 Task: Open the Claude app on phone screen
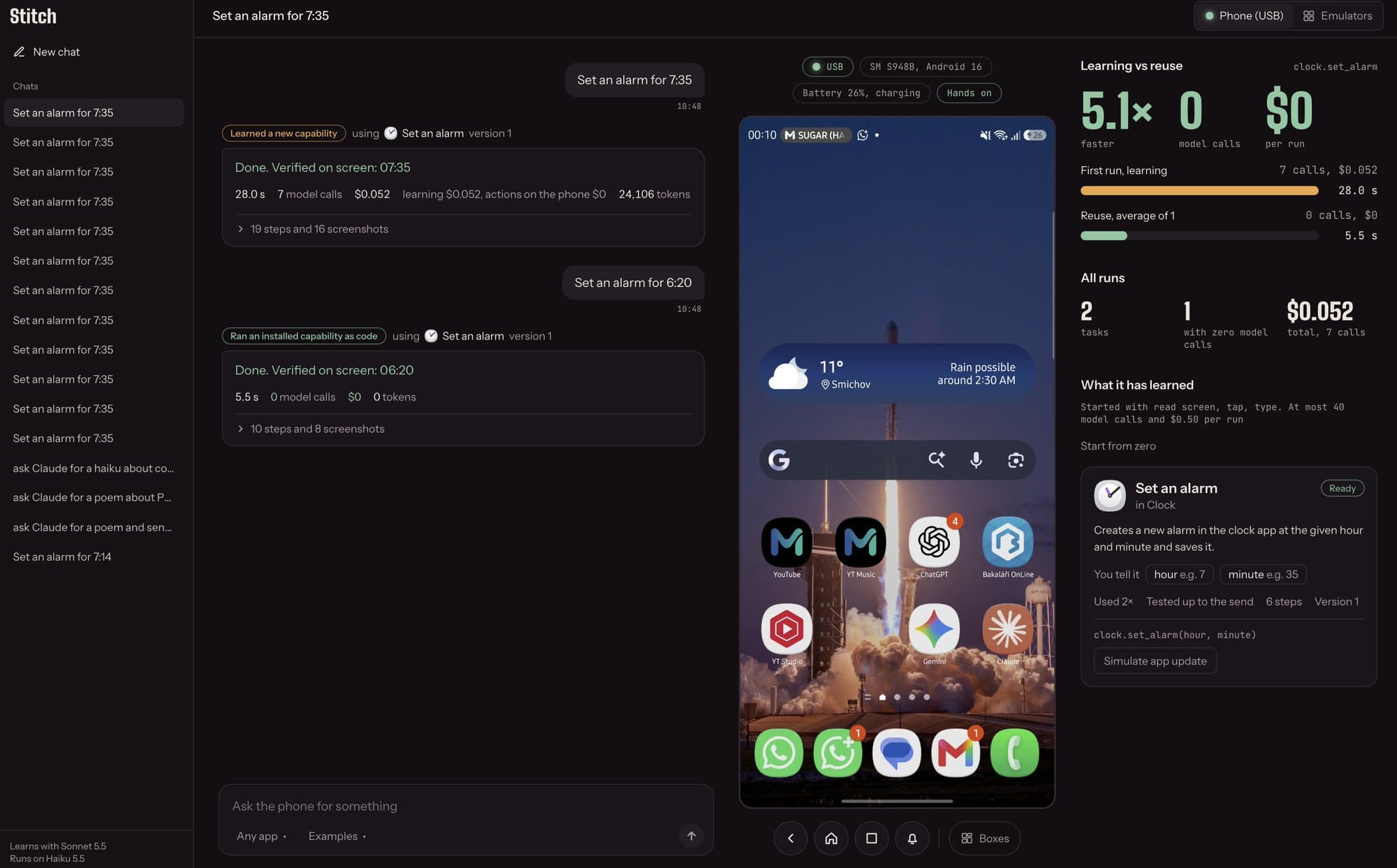[1007, 628]
